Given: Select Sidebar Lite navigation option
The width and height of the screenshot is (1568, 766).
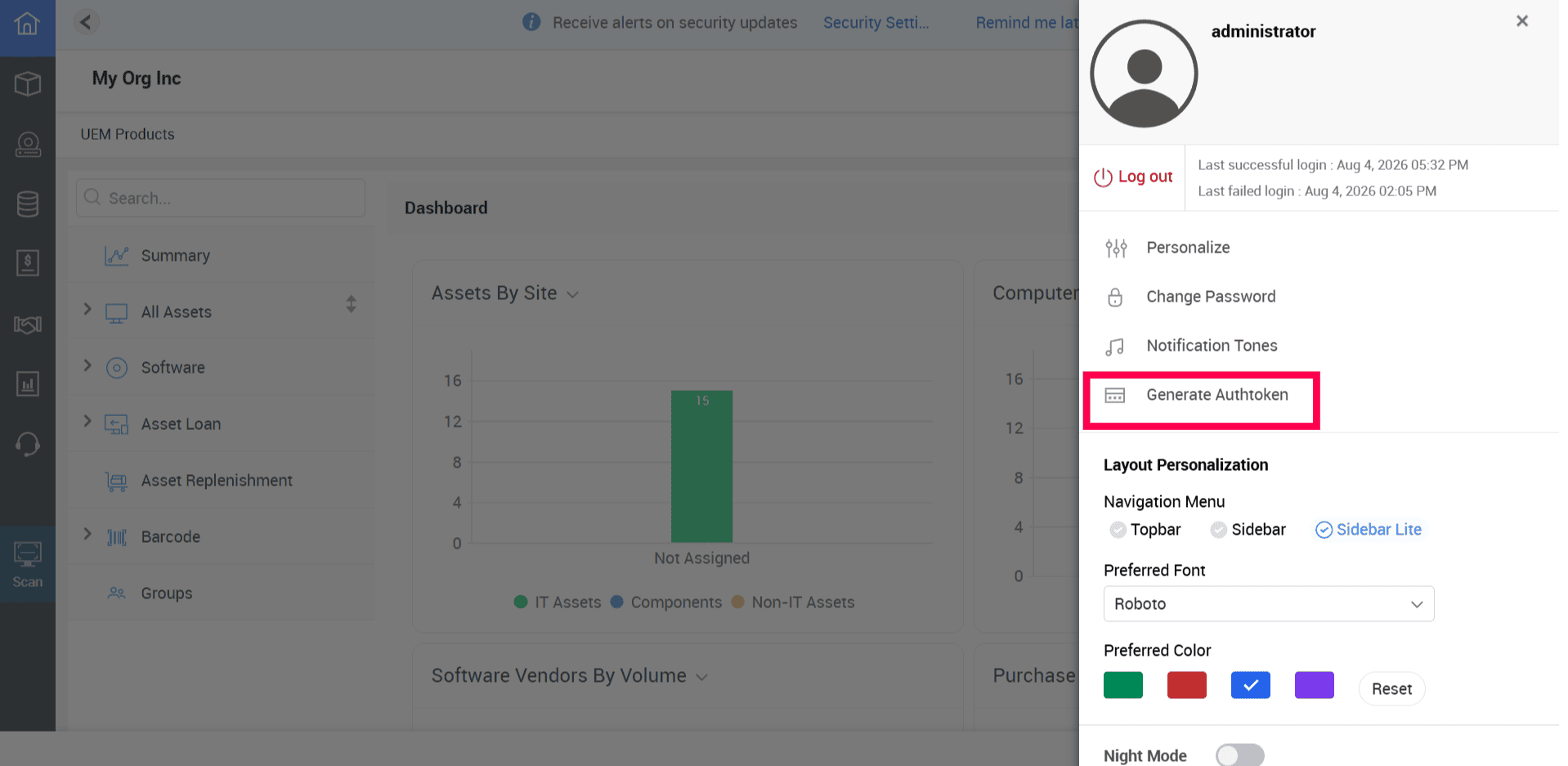Looking at the screenshot, I should [x=1369, y=530].
